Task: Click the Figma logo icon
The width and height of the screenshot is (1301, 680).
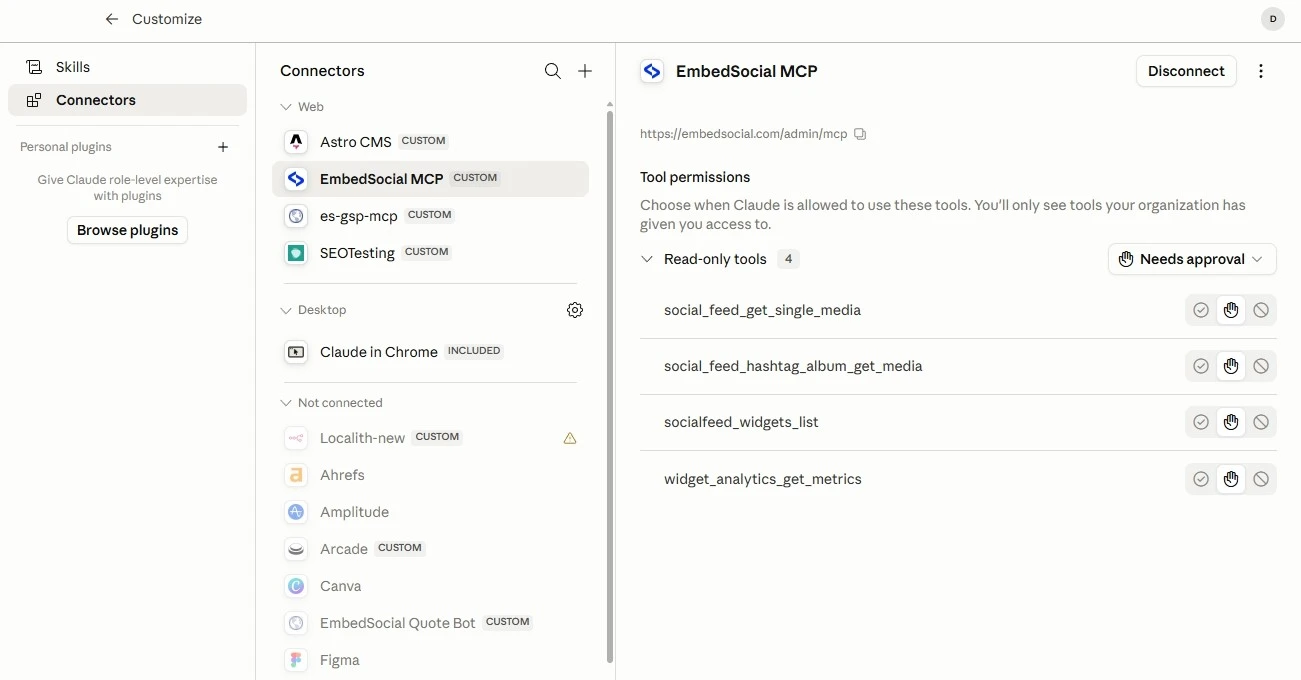Action: pyautogui.click(x=296, y=660)
